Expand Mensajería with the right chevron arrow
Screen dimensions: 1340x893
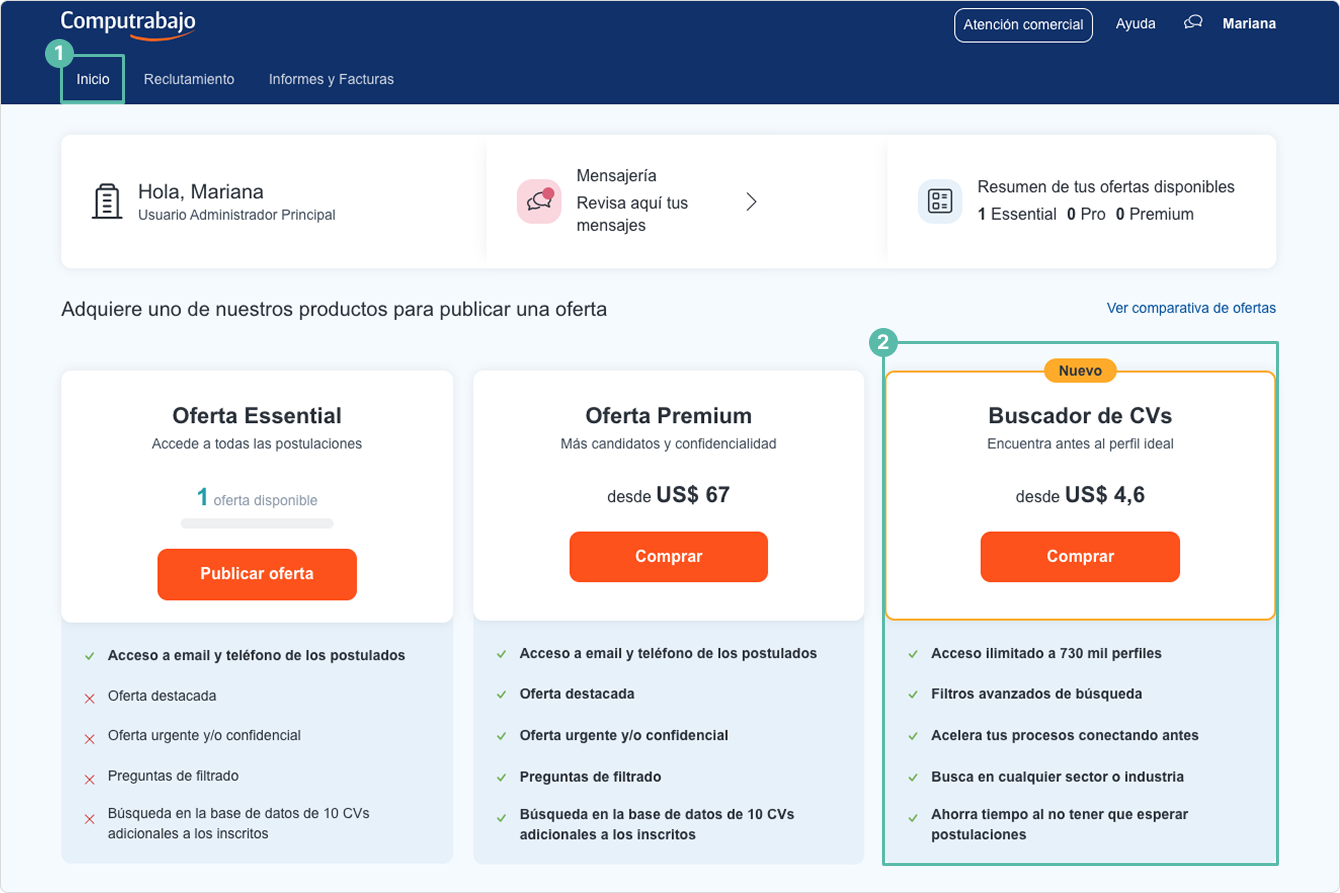pyautogui.click(x=752, y=202)
